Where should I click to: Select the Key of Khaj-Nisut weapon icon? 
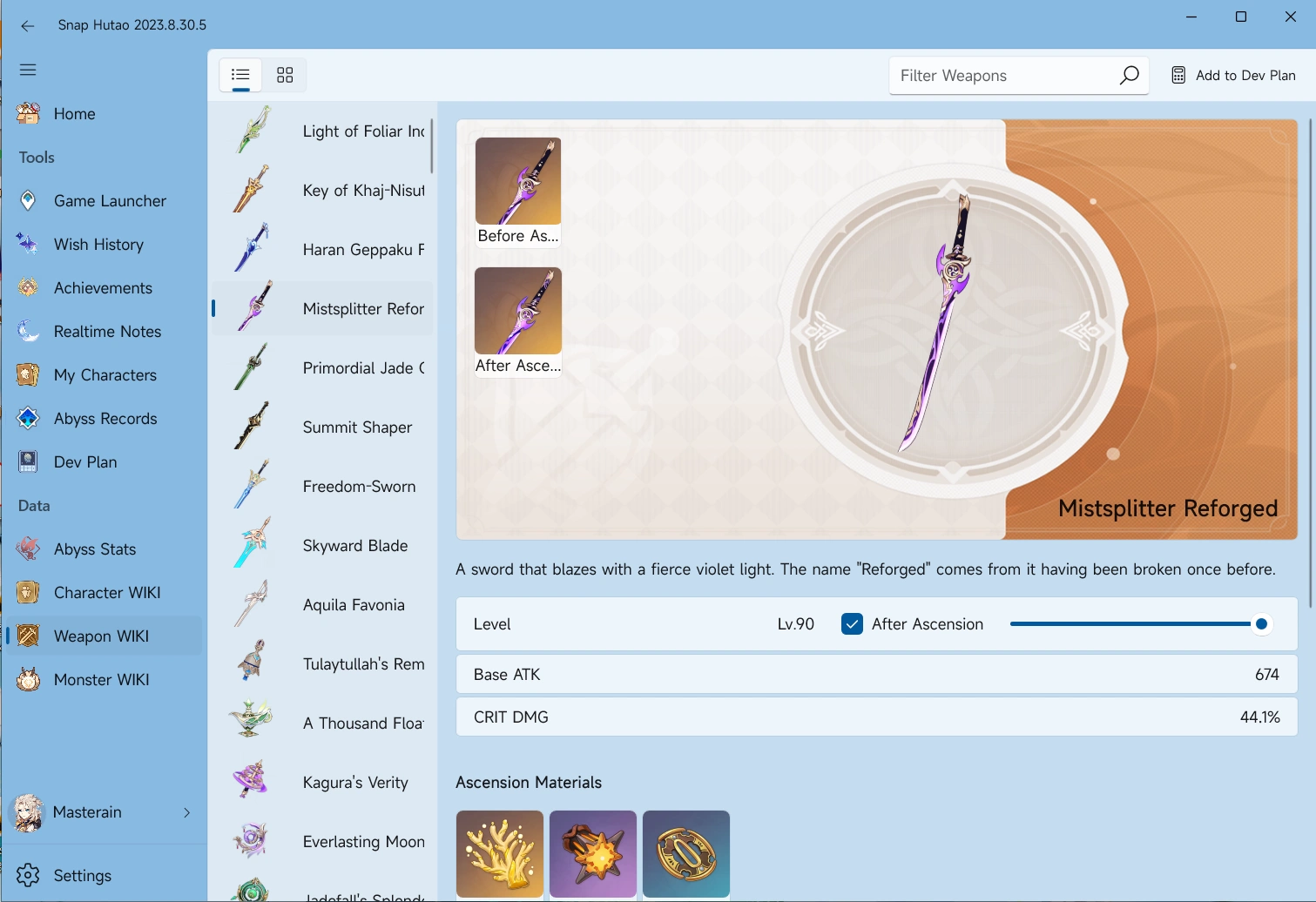click(x=253, y=190)
